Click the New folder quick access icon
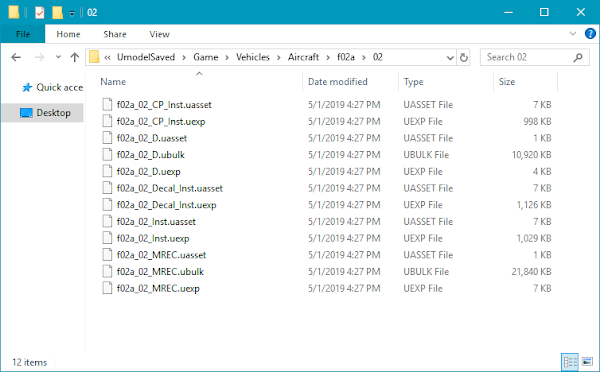Viewport: 600px width, 372px height. point(57,13)
